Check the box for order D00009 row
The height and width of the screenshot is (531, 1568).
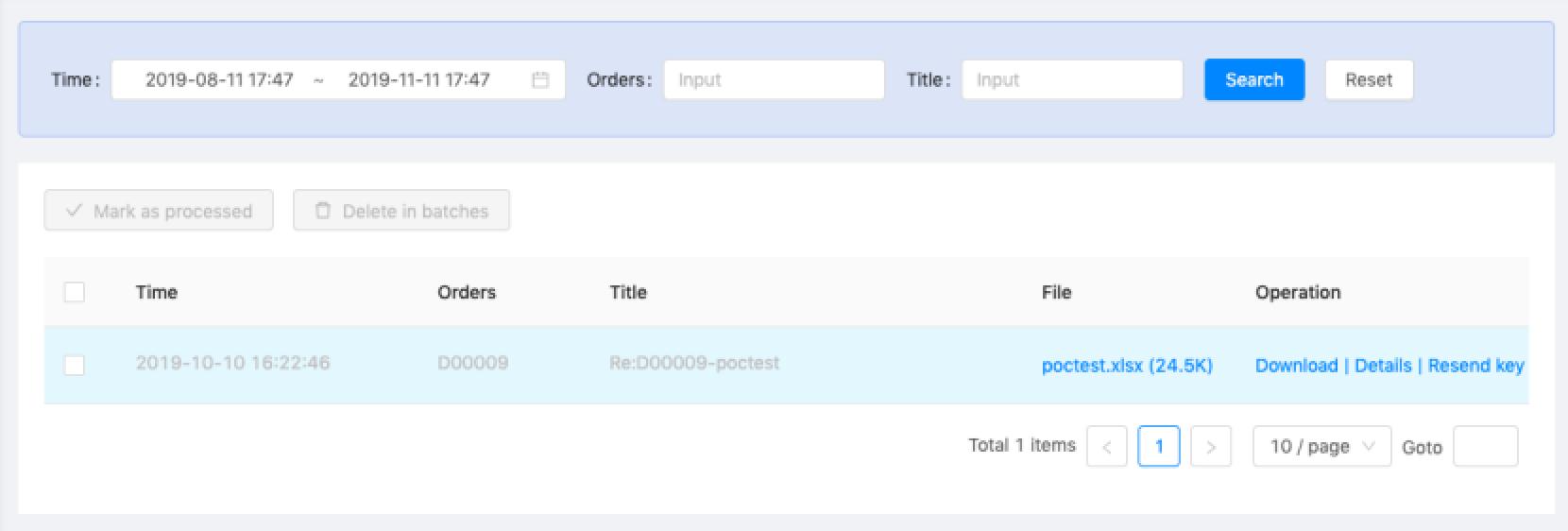point(75,365)
